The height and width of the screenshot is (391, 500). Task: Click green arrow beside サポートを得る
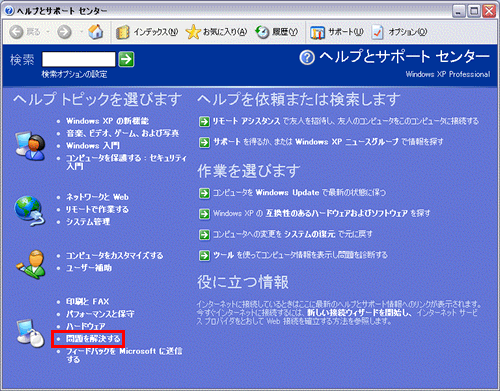click(x=204, y=143)
